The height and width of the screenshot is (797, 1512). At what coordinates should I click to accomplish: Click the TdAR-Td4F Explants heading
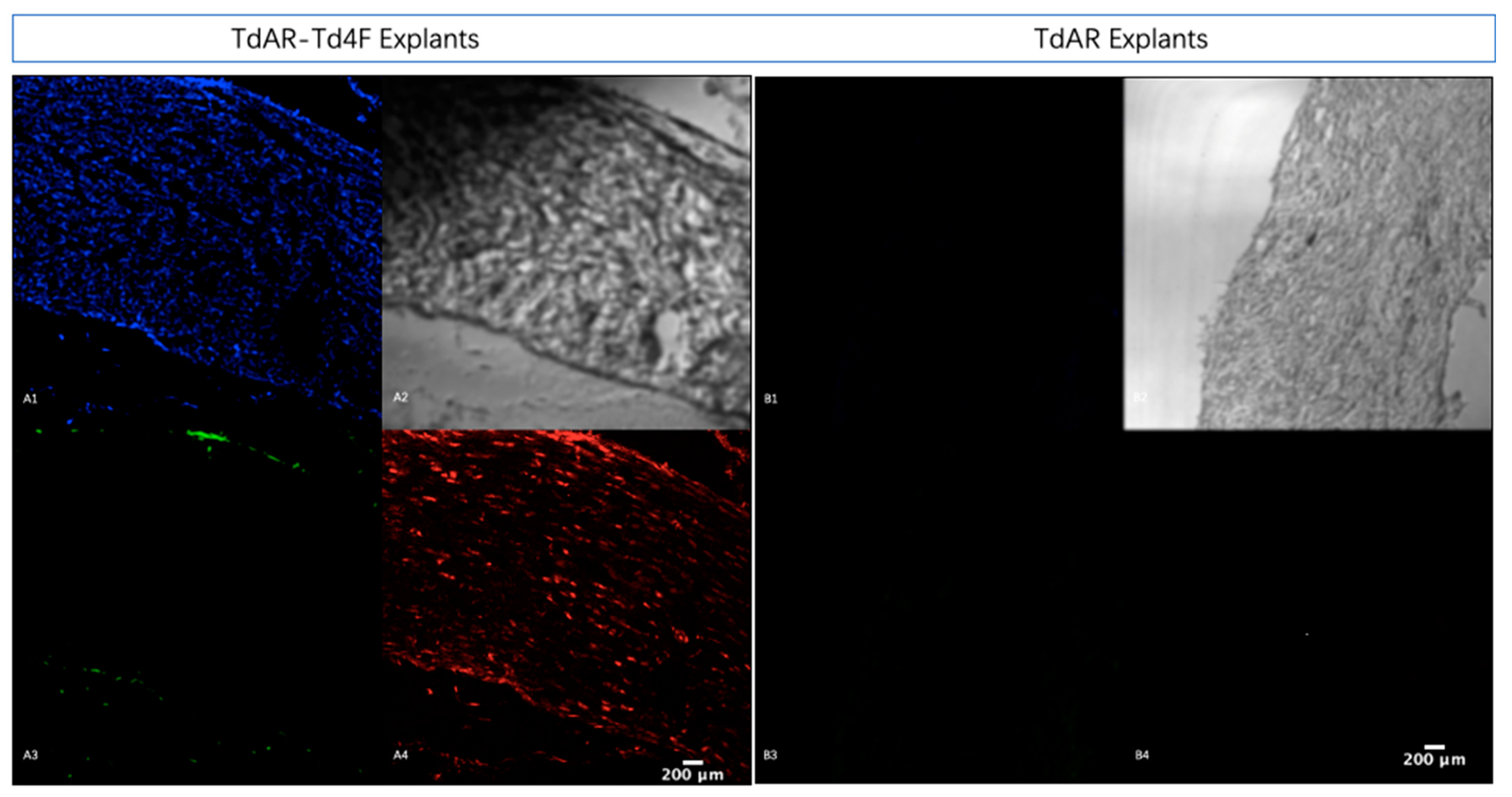(x=355, y=39)
